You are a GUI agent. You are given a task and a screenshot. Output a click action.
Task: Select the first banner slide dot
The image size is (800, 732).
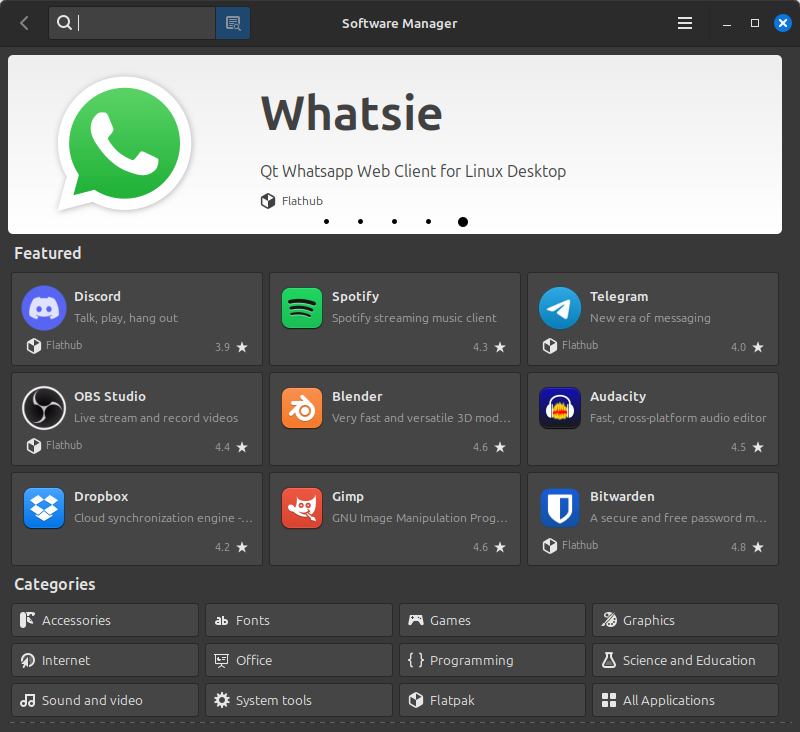pyautogui.click(x=327, y=221)
